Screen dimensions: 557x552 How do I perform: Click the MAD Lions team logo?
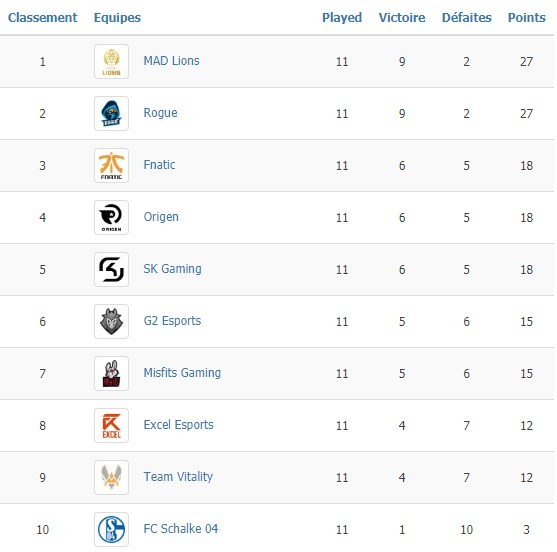(111, 61)
